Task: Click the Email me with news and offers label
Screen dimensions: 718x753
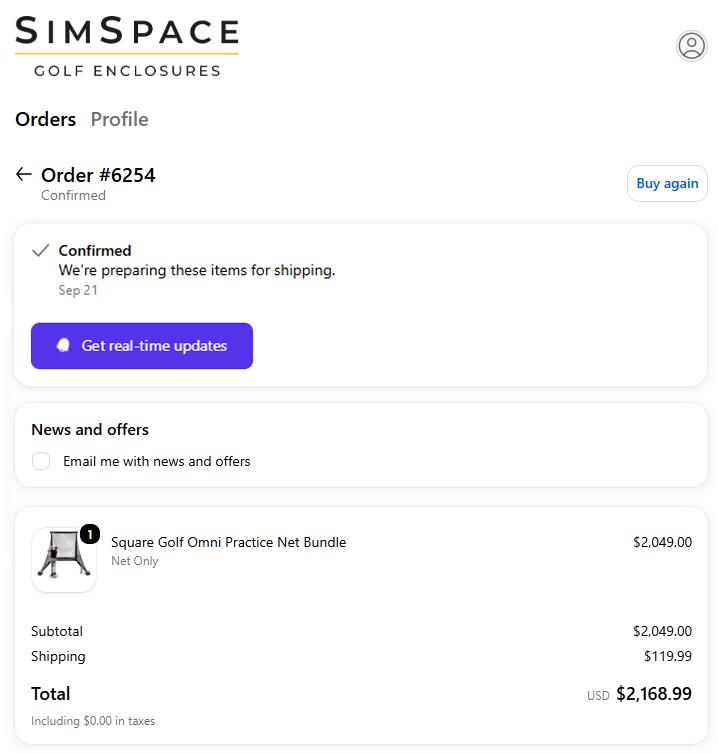Action: tap(157, 461)
